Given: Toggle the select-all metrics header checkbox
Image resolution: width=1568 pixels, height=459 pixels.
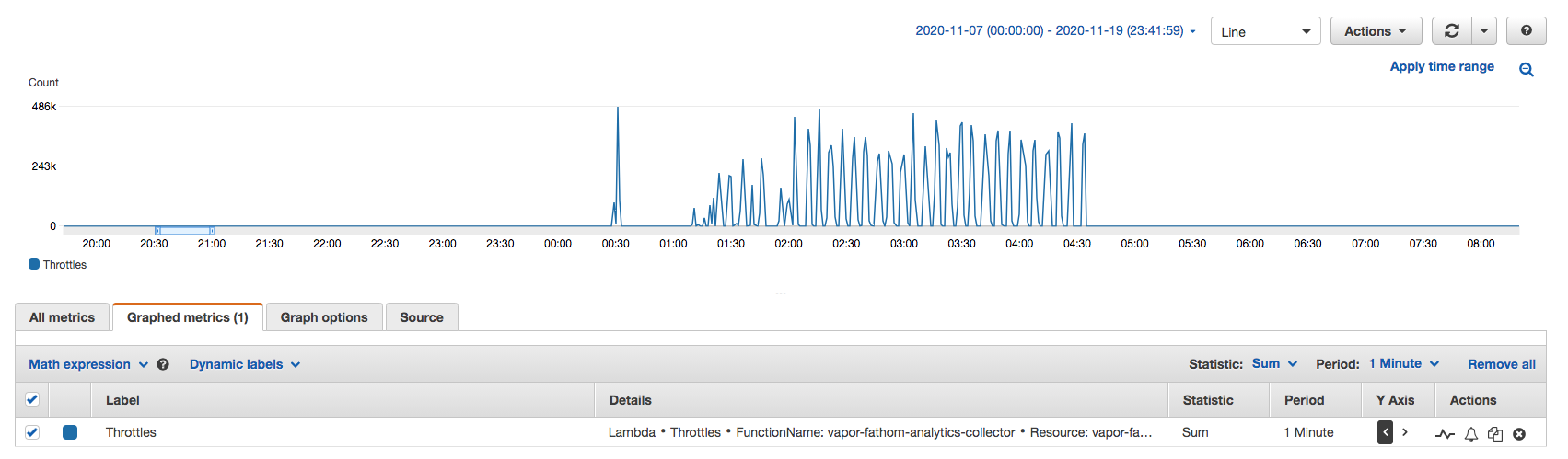Looking at the screenshot, I should tap(32, 400).
